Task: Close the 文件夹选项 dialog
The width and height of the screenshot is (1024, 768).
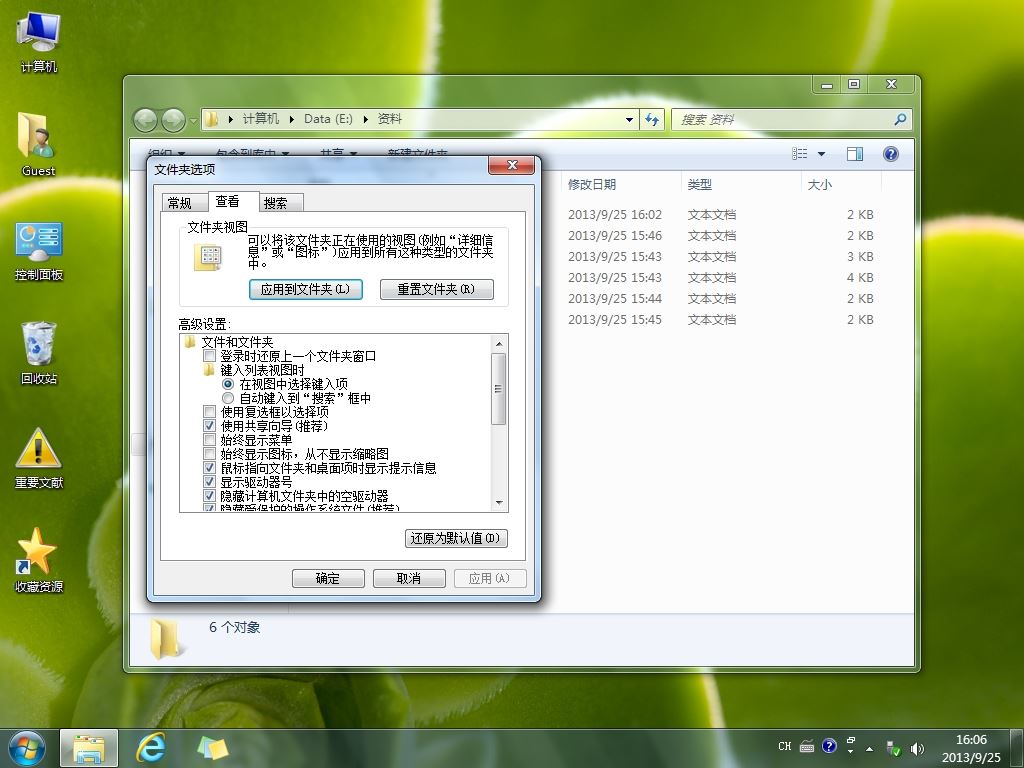Action: (512, 165)
